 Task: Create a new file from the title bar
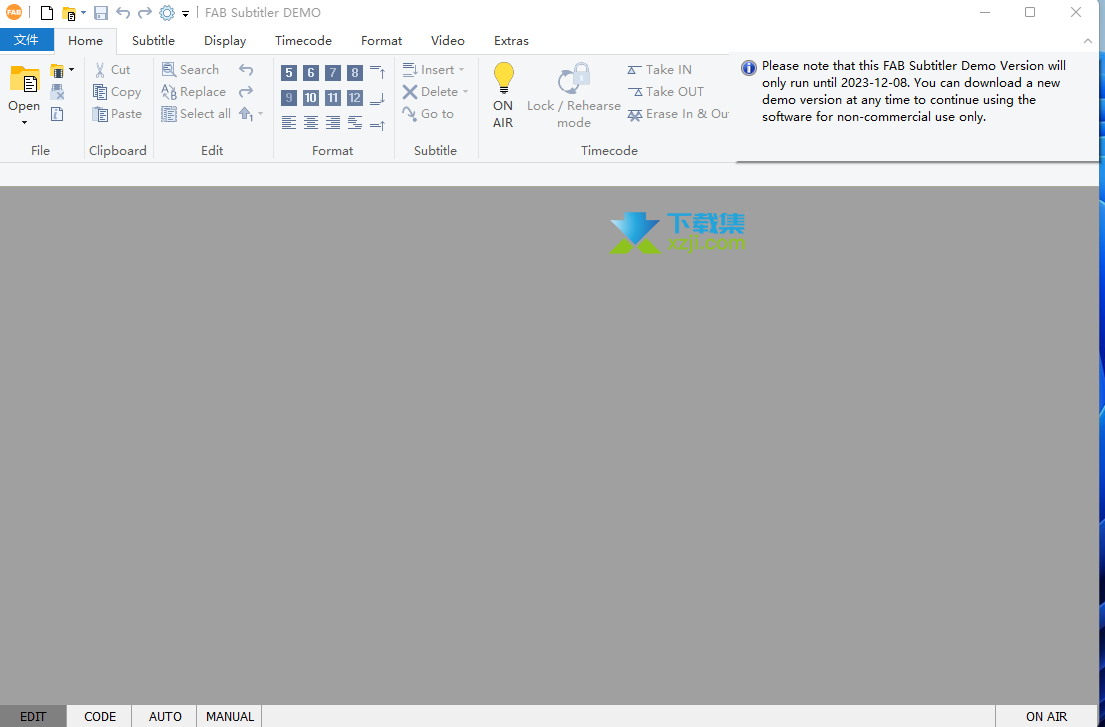coord(47,13)
